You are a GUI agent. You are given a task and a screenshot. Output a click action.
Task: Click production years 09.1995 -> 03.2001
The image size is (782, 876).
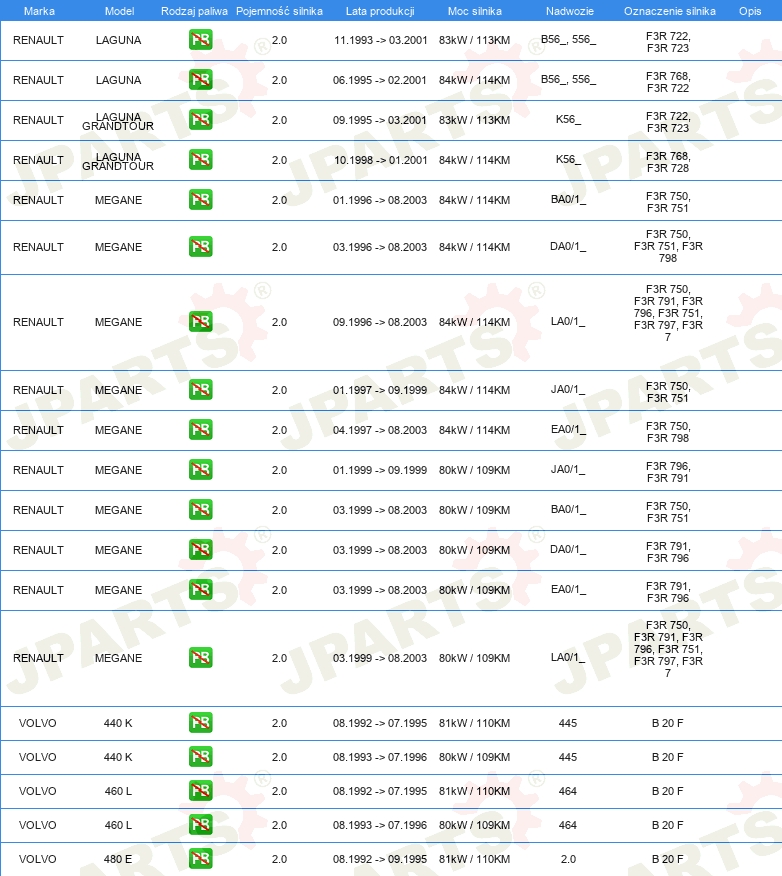[x=380, y=120]
